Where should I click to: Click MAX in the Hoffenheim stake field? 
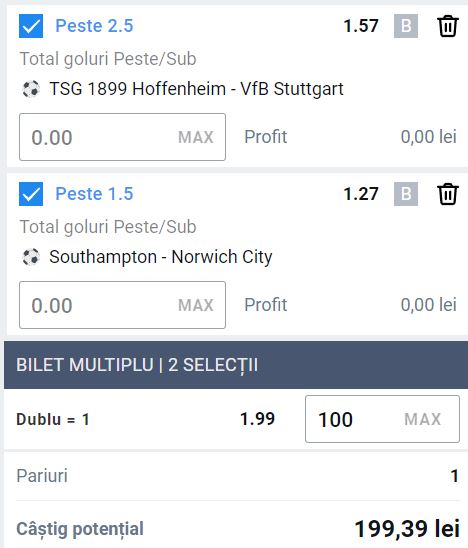tap(196, 137)
